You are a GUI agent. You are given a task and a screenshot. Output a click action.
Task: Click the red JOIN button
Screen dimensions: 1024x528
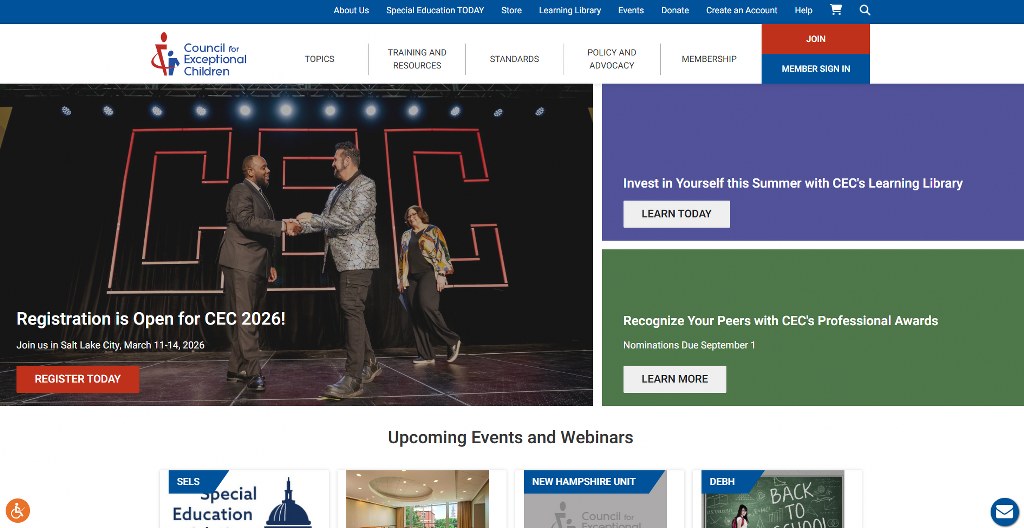tap(816, 39)
